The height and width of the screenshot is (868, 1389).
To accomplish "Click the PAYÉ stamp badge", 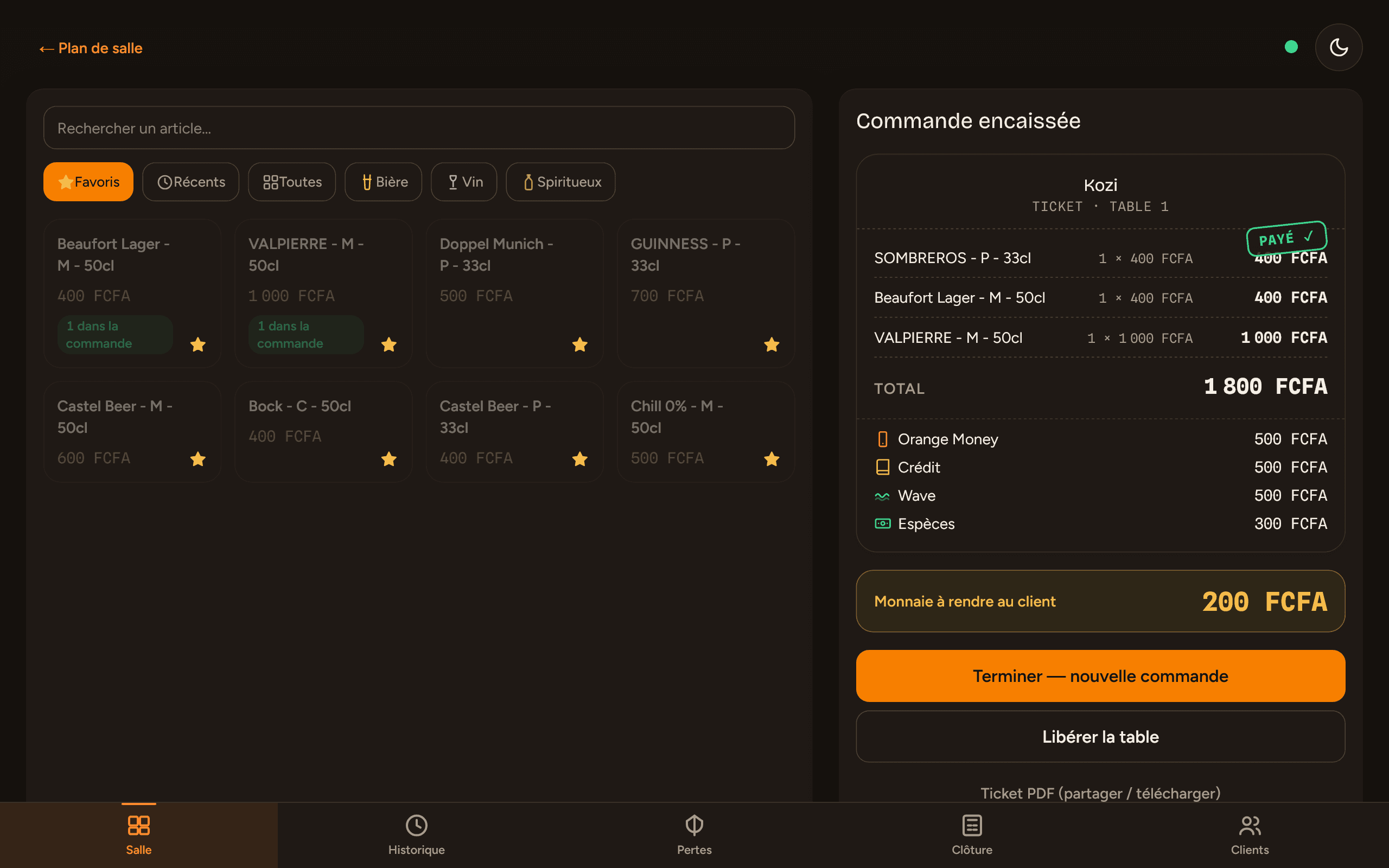I will (1286, 238).
